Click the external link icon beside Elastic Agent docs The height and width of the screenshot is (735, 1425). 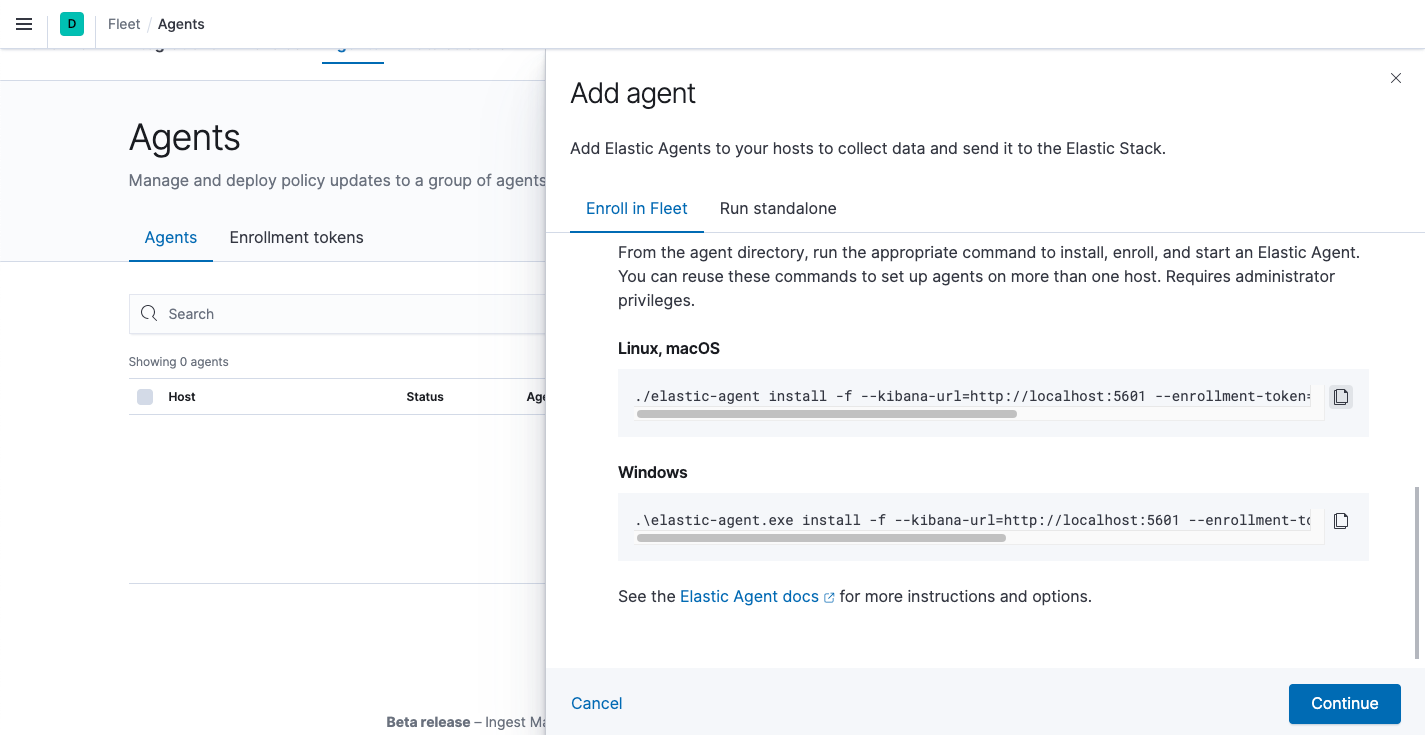pos(829,595)
